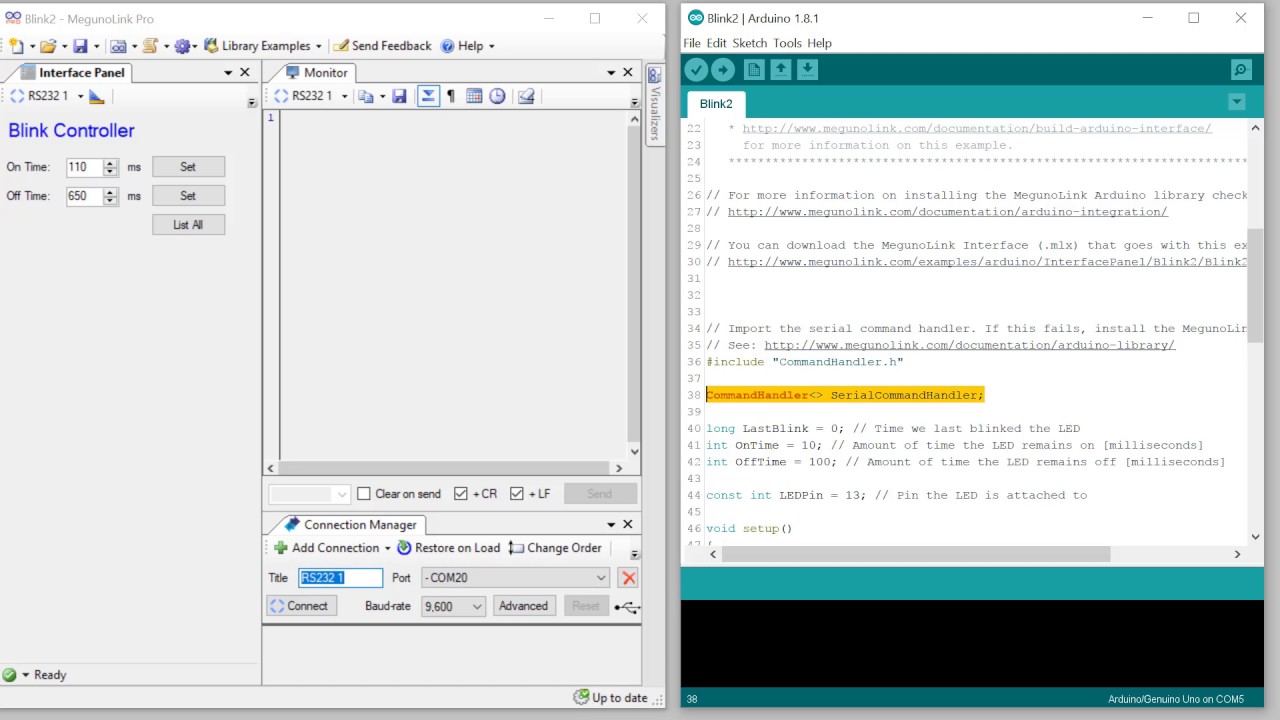Click the Monitor clear eraser icon

coord(526,96)
